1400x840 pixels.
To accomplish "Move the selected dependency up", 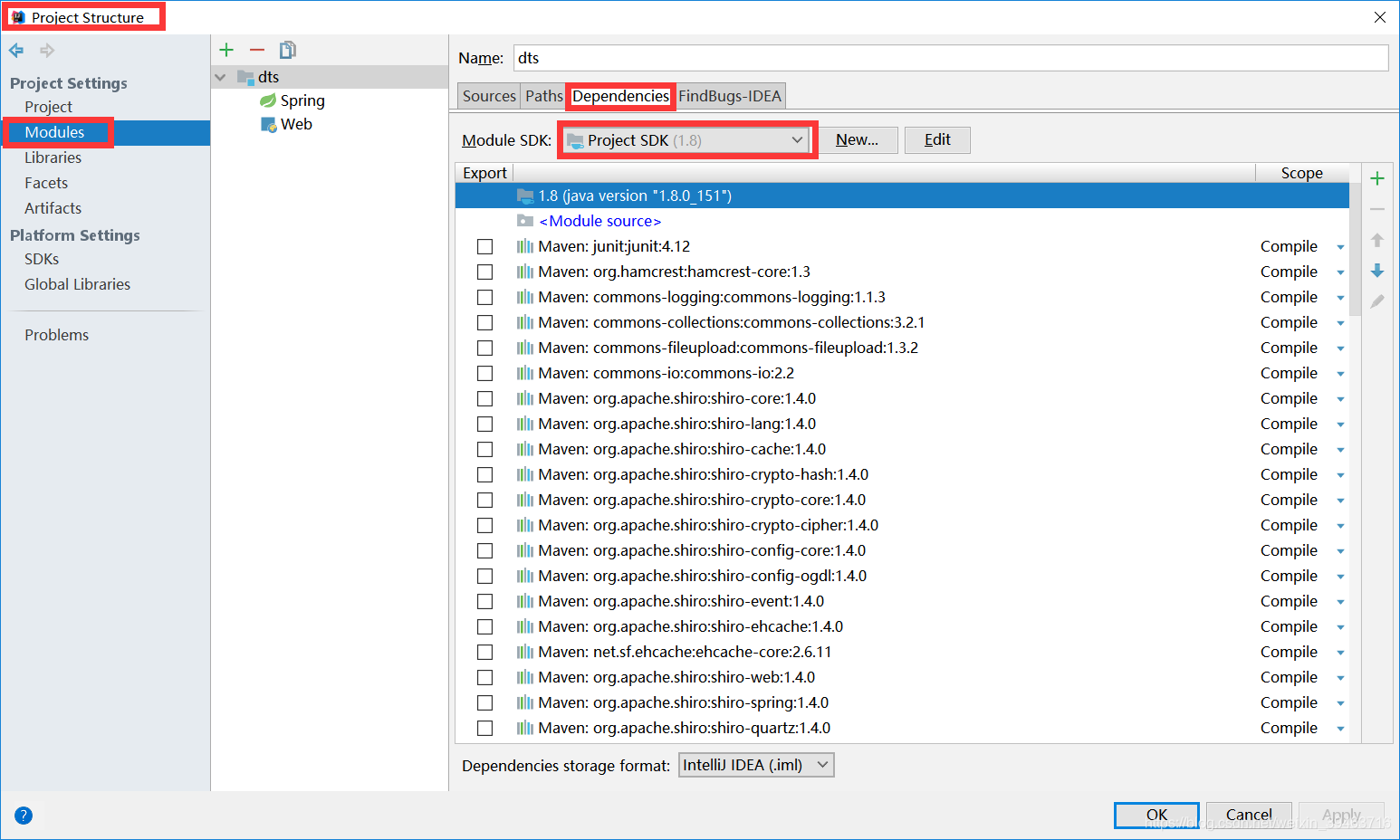I will click(1377, 240).
